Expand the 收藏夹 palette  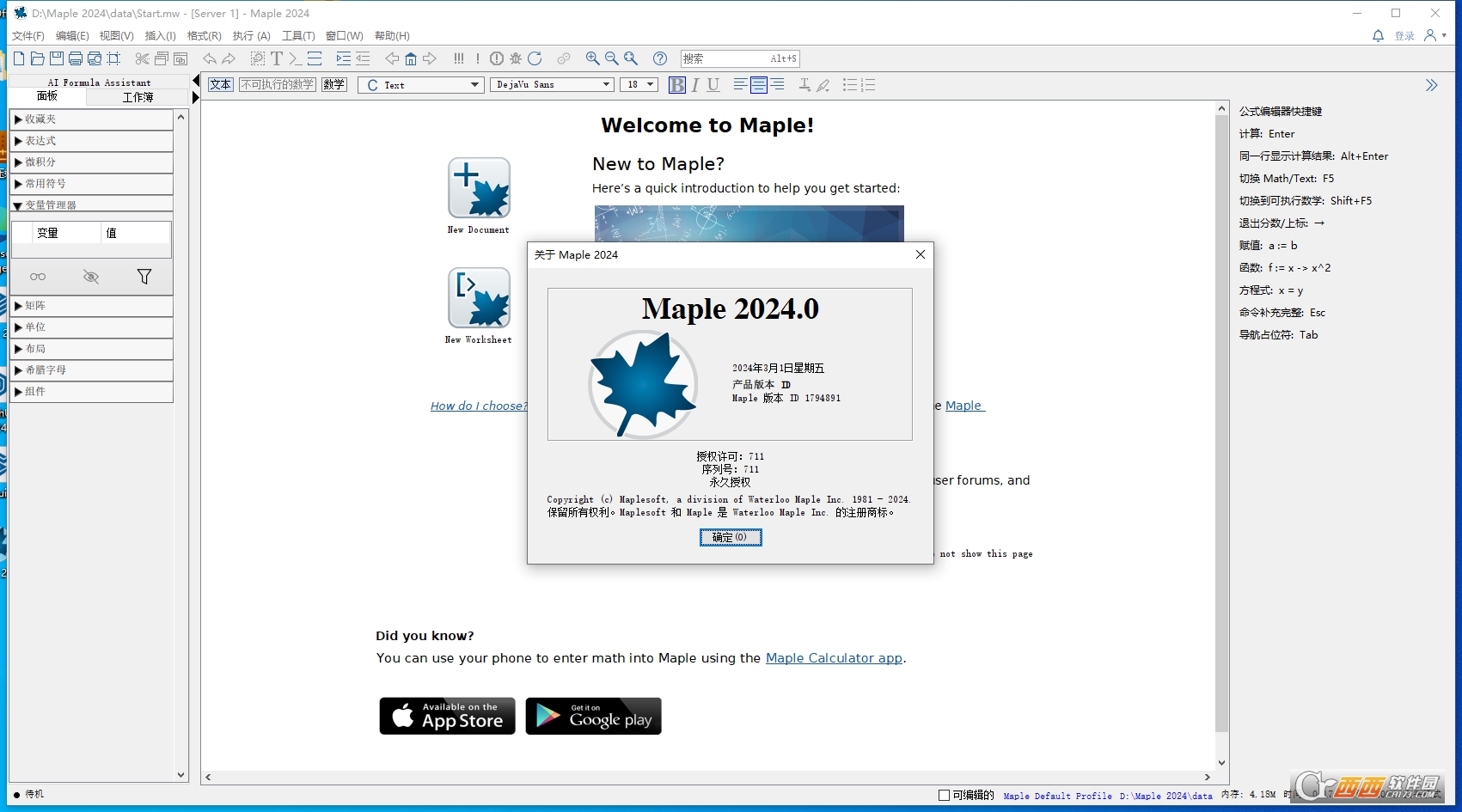click(x=92, y=119)
